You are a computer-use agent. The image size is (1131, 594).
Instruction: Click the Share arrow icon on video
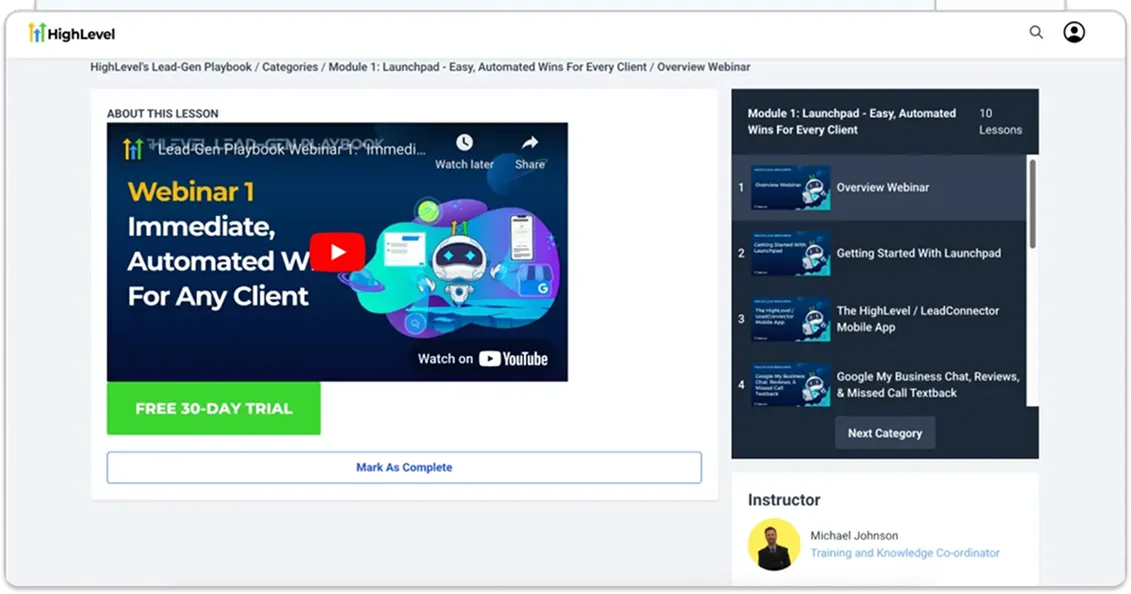point(530,143)
